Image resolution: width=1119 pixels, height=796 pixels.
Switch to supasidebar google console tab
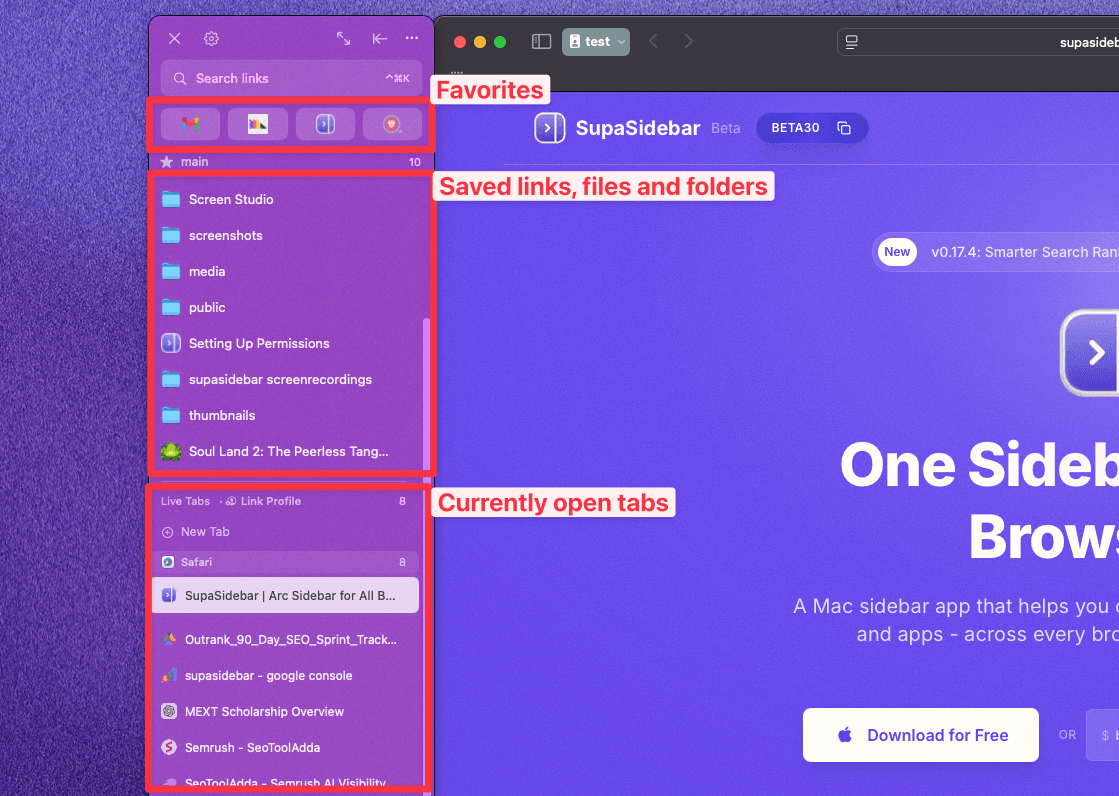285,675
